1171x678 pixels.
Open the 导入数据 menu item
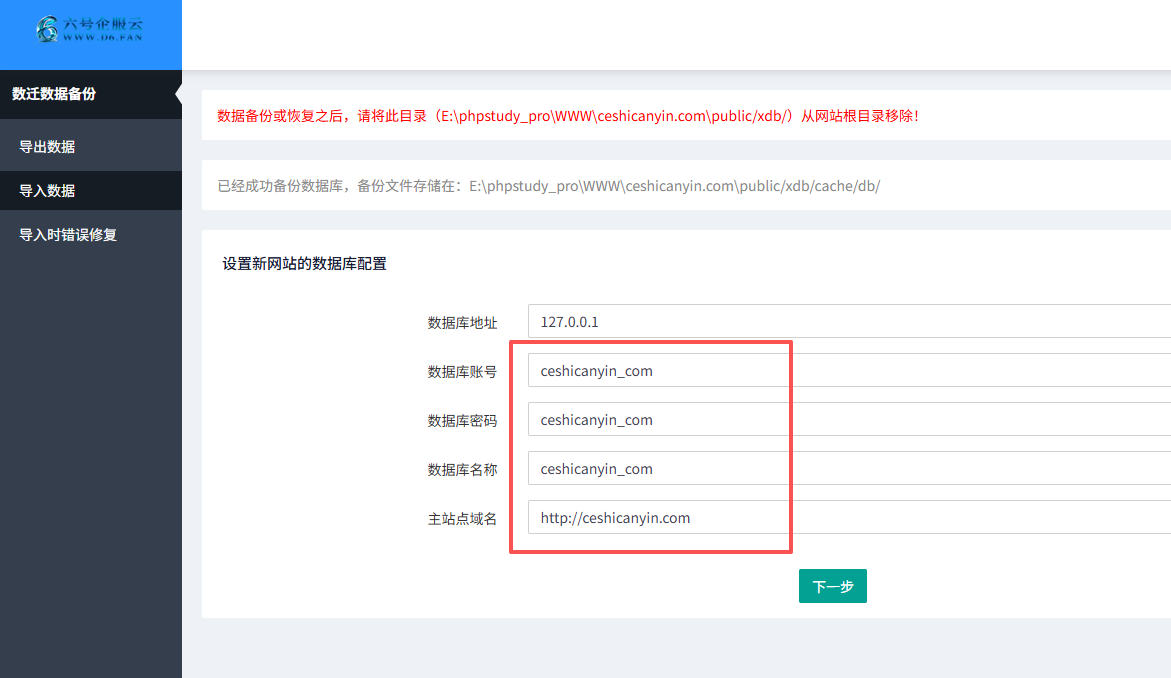click(47, 191)
